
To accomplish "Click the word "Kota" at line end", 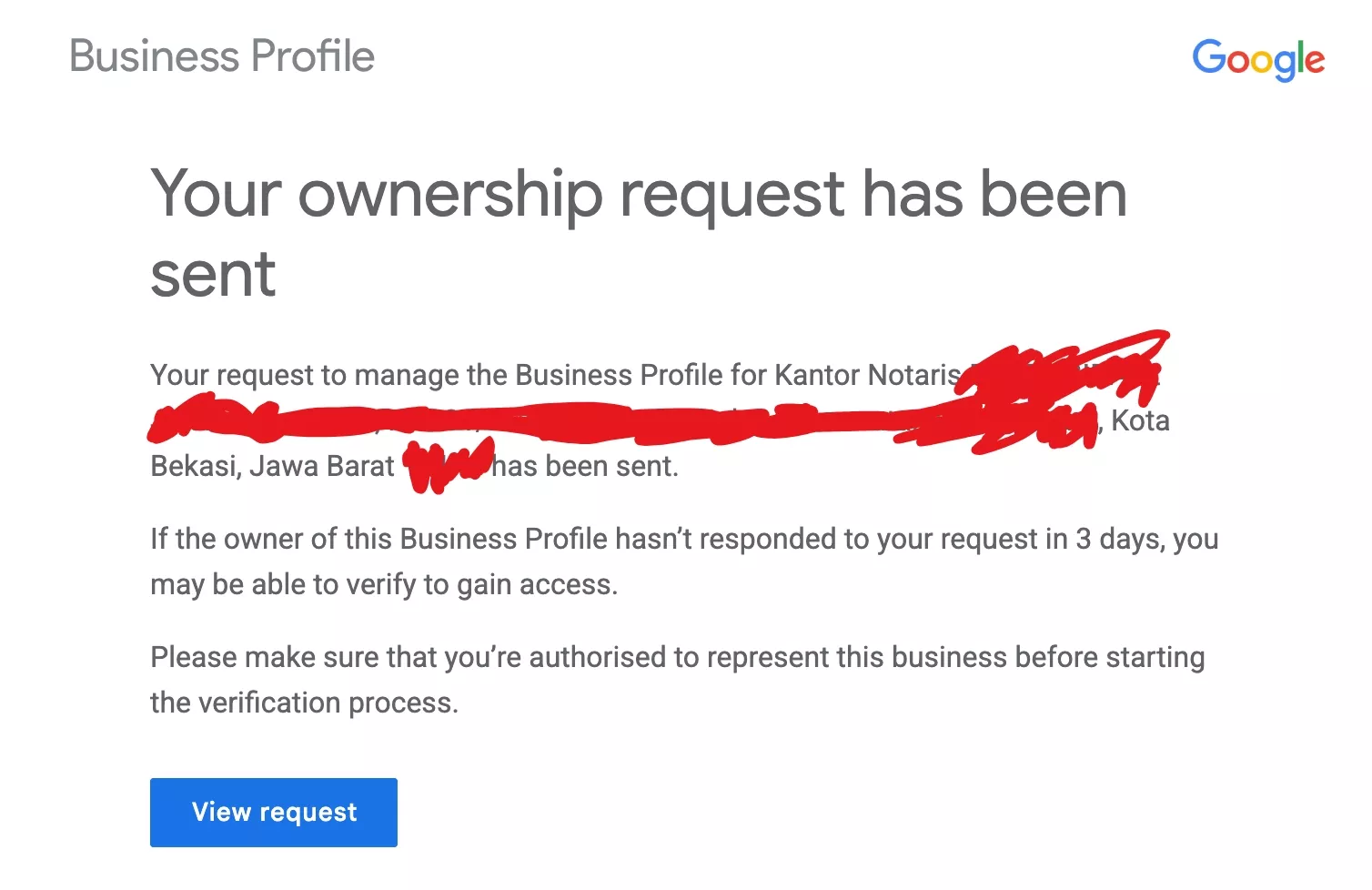I will pyautogui.click(x=1140, y=420).
